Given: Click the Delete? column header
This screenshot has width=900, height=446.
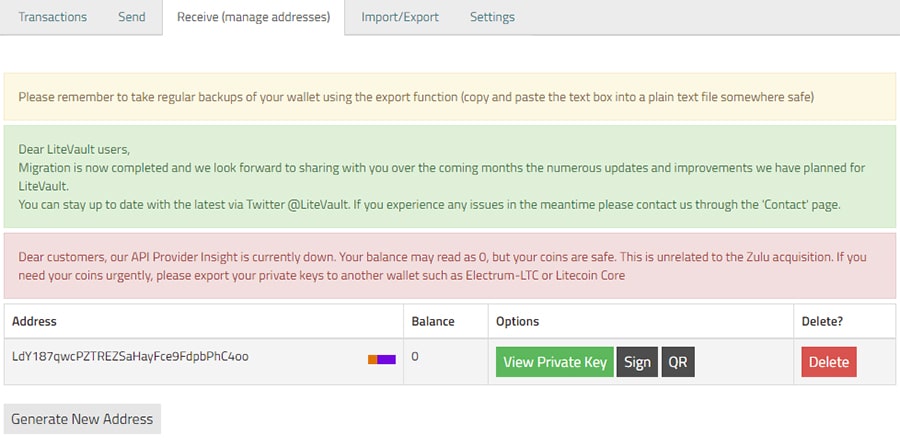Looking at the screenshot, I should [x=824, y=321].
